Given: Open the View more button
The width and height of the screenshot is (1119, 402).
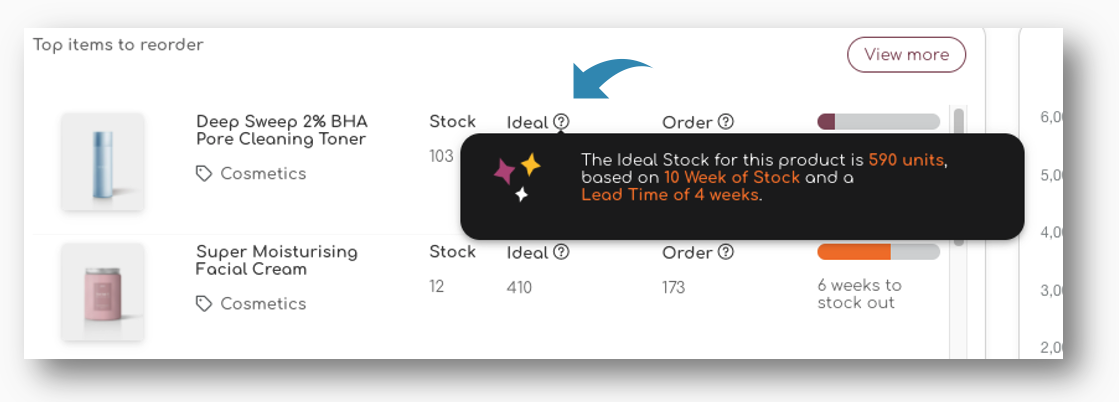Looking at the screenshot, I should point(906,55).
